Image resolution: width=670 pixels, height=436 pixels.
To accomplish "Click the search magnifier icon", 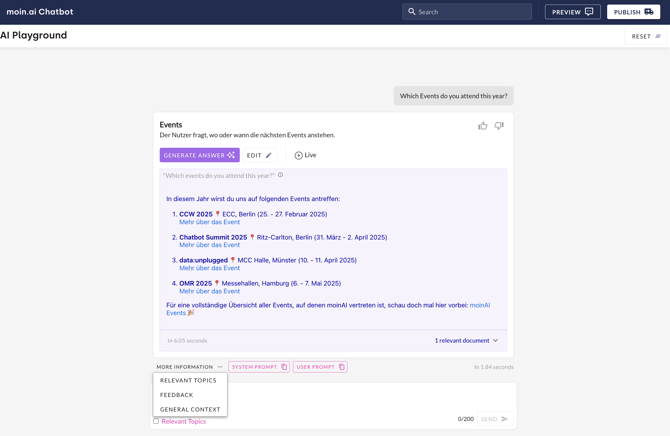I will pyautogui.click(x=412, y=12).
